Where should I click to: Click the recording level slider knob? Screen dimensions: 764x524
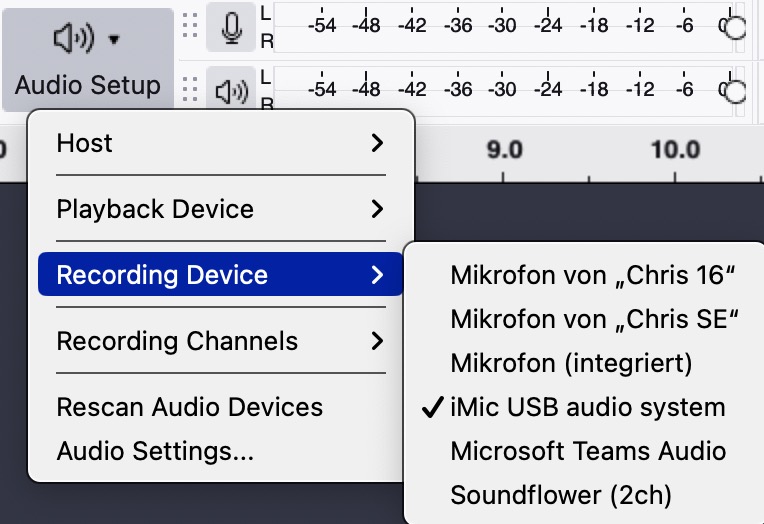pyautogui.click(x=735, y=28)
